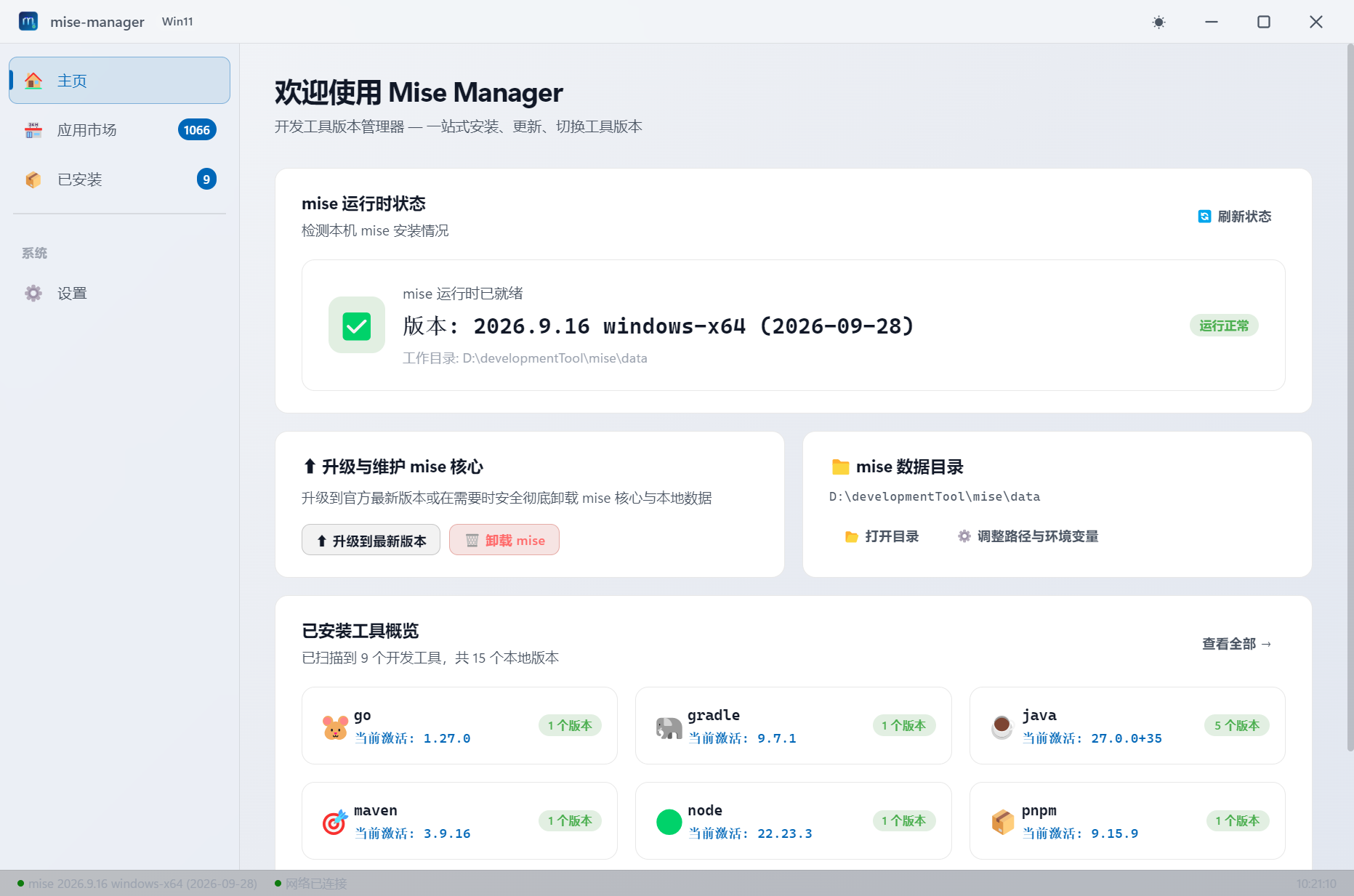Click the go gopher icon
Screen dimensions: 1354x896
coord(335,726)
